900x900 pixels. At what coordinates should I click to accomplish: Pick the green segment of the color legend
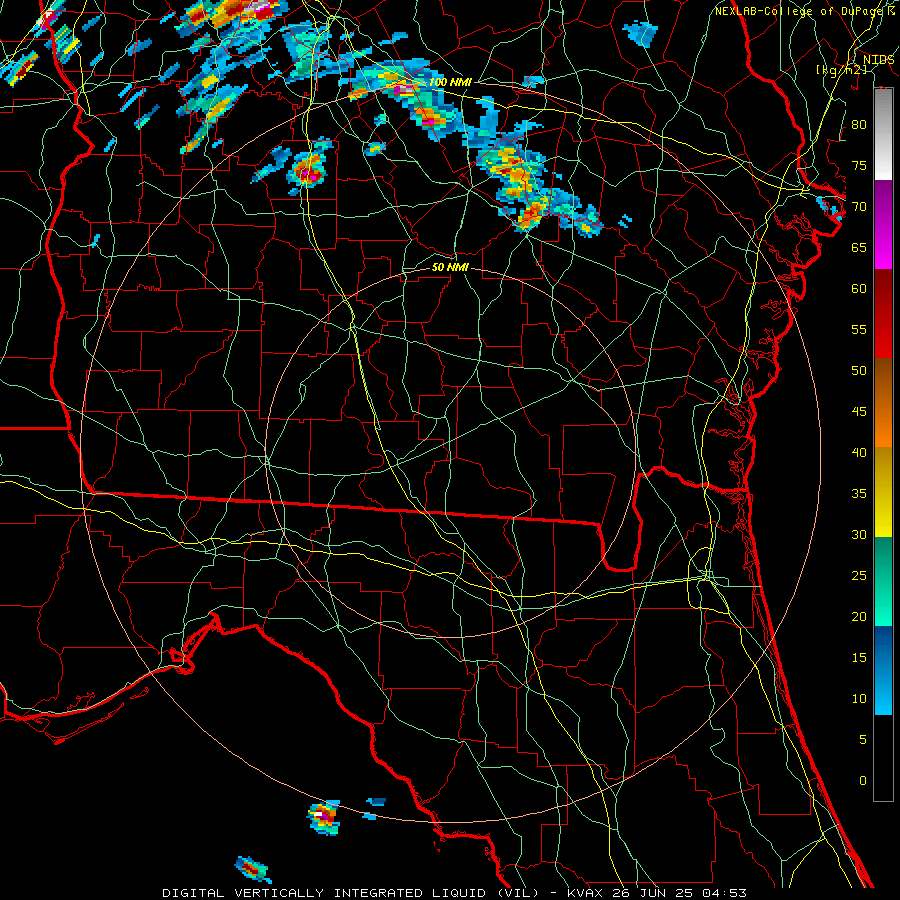tap(883, 581)
